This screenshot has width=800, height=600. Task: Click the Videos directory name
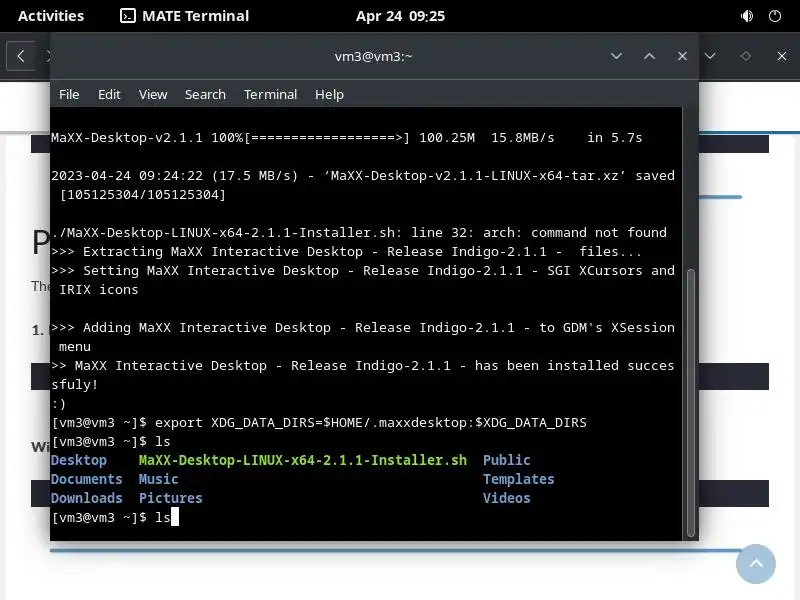tap(507, 498)
